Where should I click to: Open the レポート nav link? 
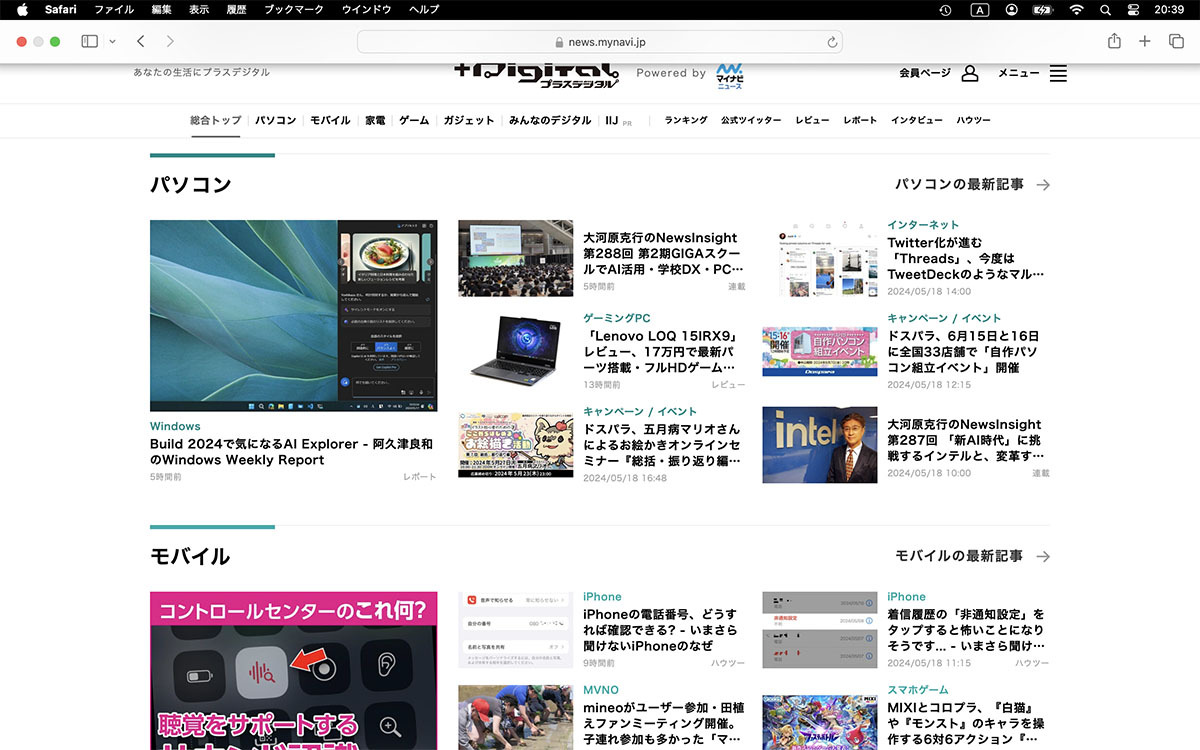pos(860,120)
